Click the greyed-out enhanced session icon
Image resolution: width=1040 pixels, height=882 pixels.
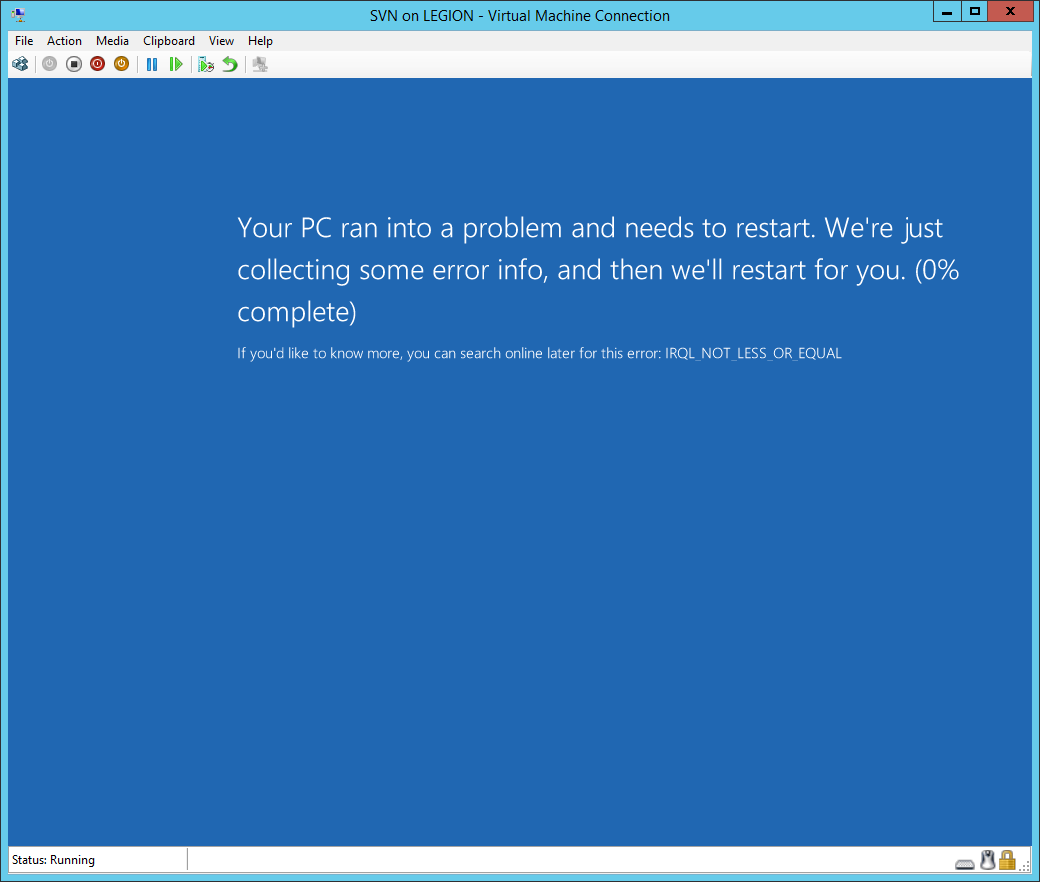260,64
